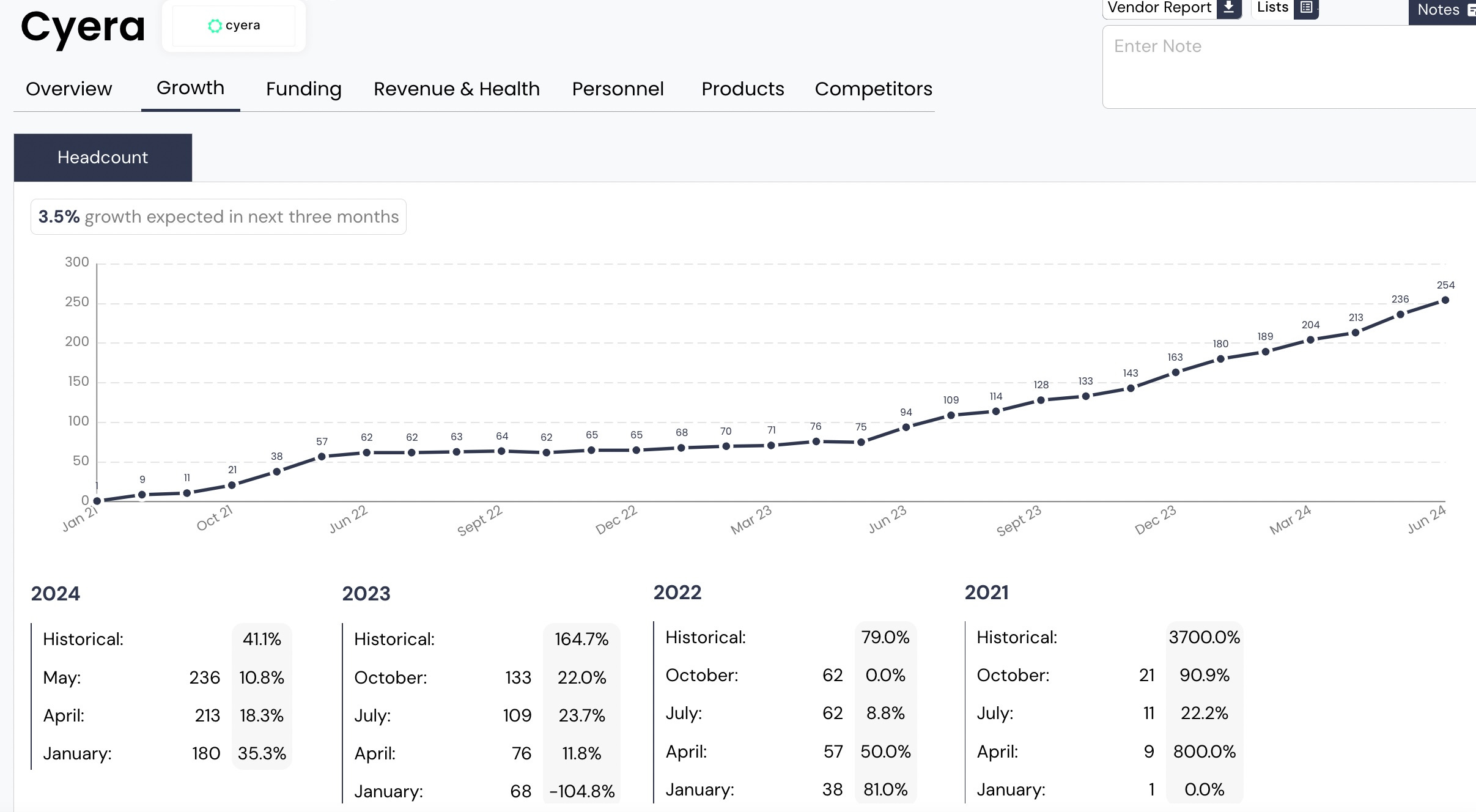Go to Revenue & Health tab

[x=457, y=89]
